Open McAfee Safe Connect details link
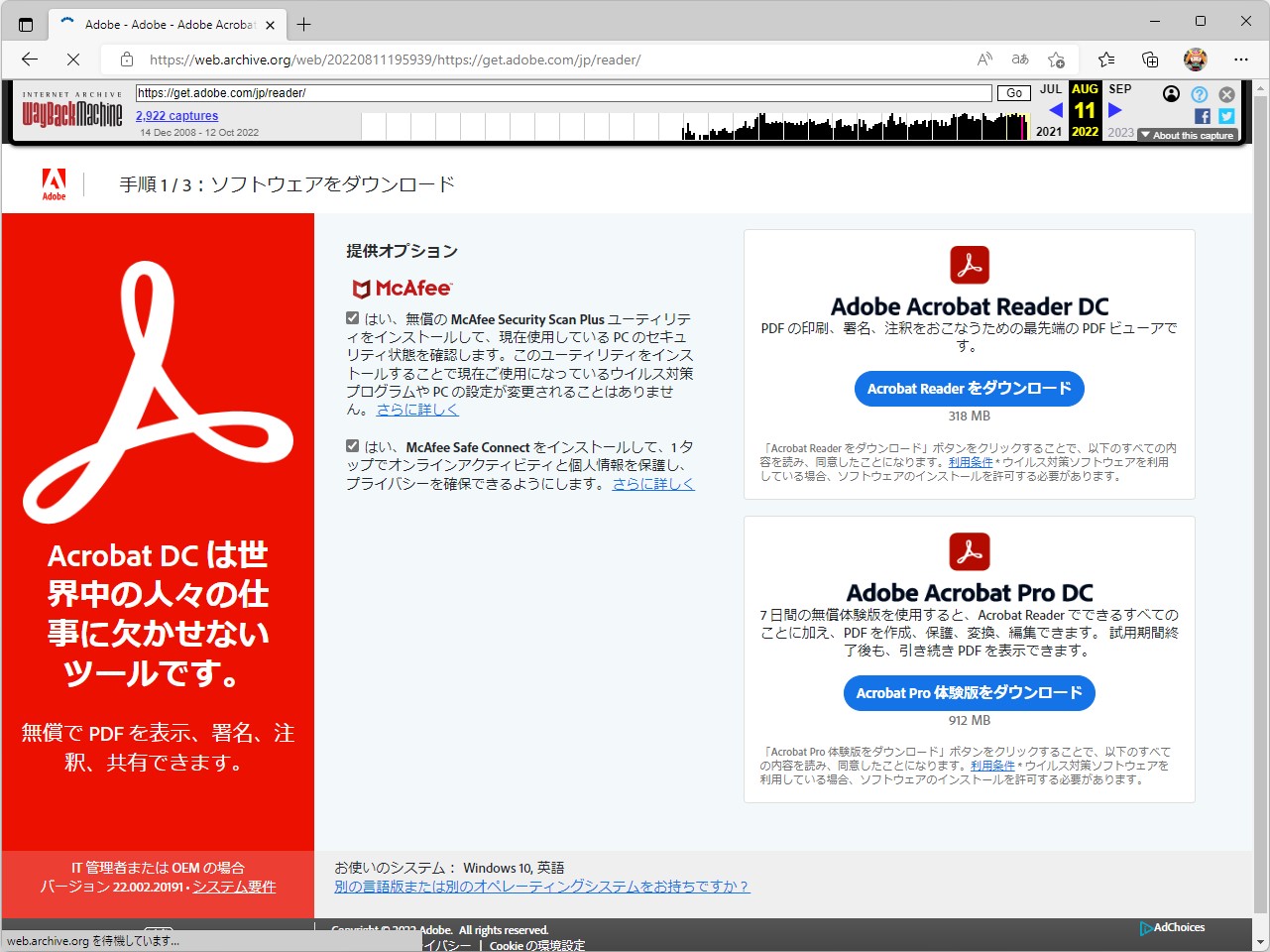 click(653, 484)
